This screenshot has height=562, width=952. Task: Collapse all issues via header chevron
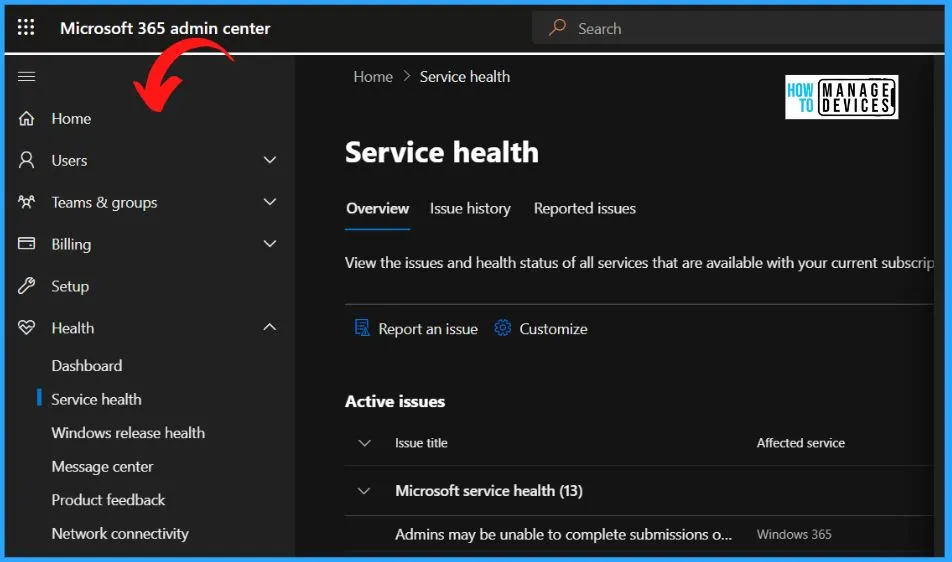tap(364, 443)
